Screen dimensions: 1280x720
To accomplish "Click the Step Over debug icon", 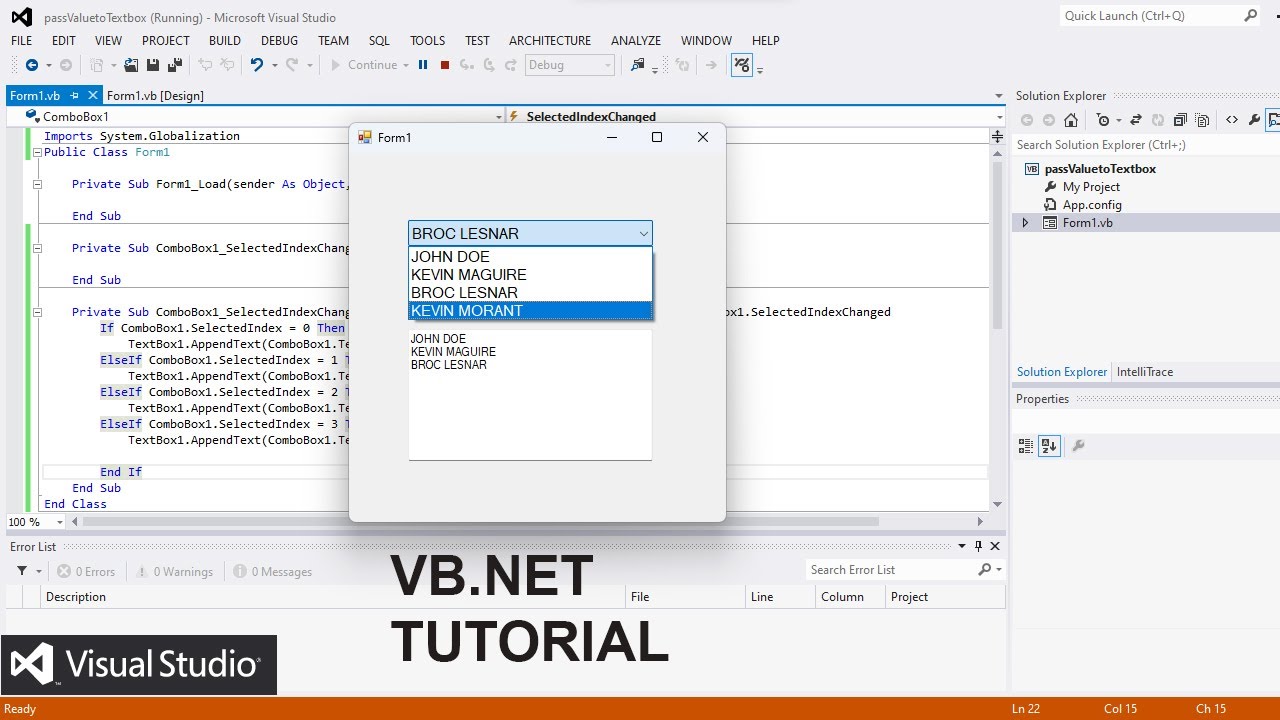I will point(489,65).
